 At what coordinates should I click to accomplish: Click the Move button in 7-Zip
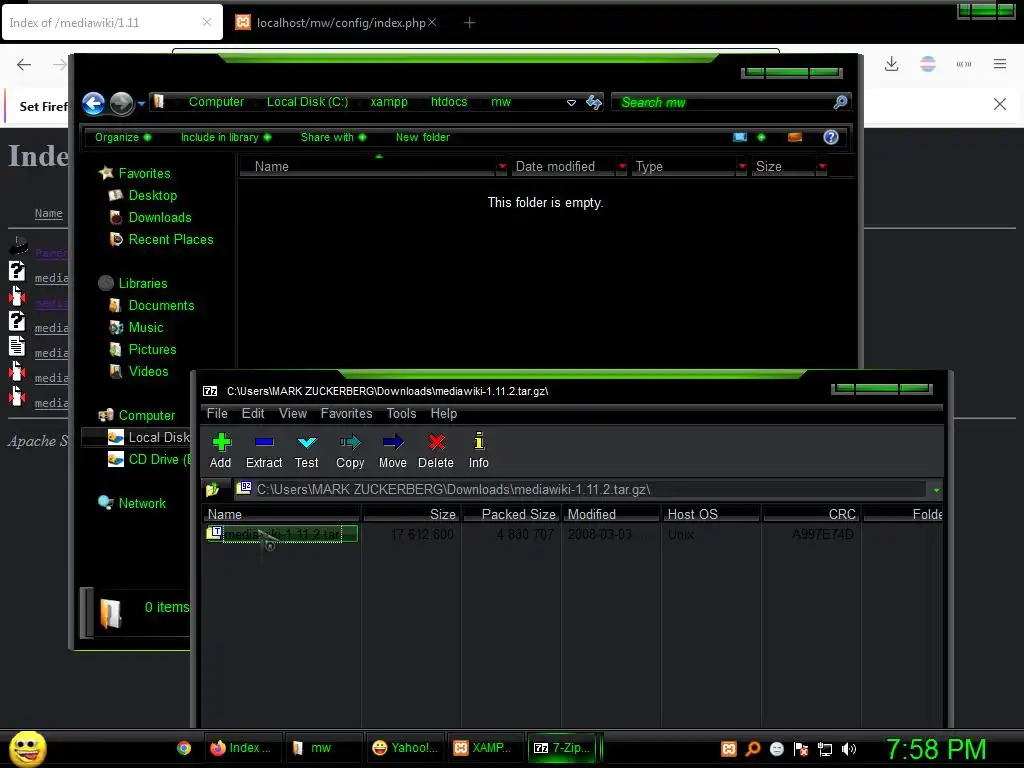[x=392, y=451]
